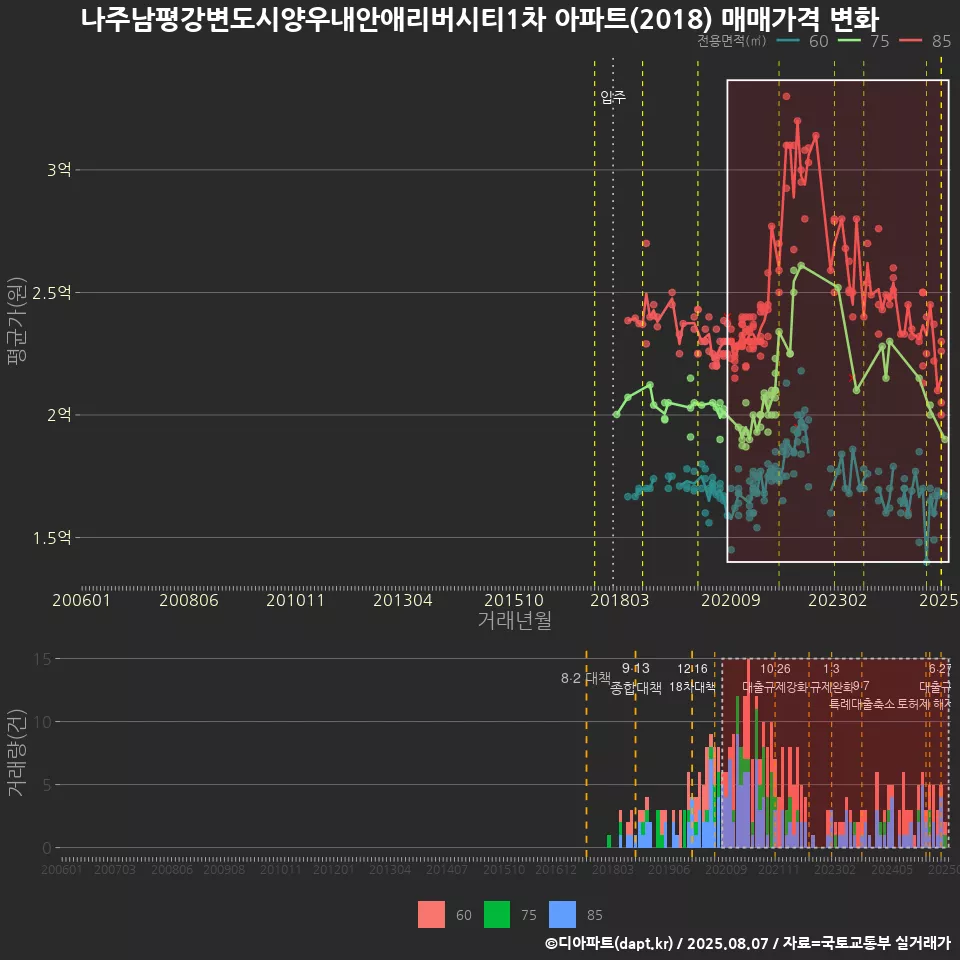Click the '특례대출축소' annotation text
960x960 pixels.
click(862, 704)
